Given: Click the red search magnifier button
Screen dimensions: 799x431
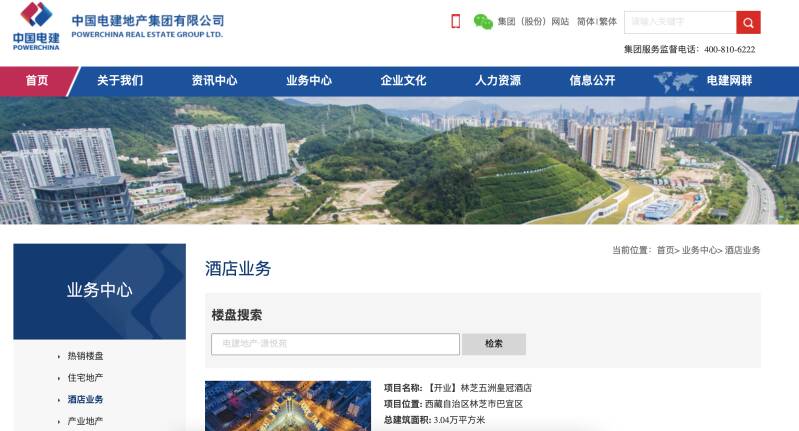Looking at the screenshot, I should (748, 22).
